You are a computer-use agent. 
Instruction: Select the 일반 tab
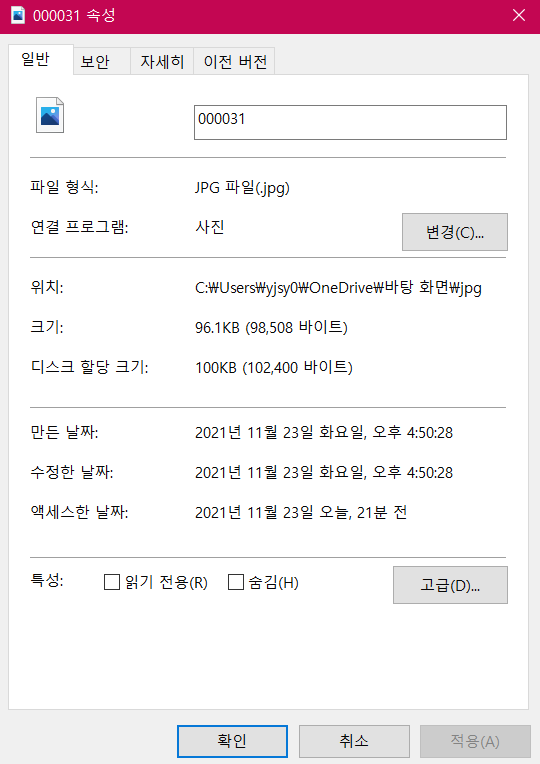coord(40,60)
